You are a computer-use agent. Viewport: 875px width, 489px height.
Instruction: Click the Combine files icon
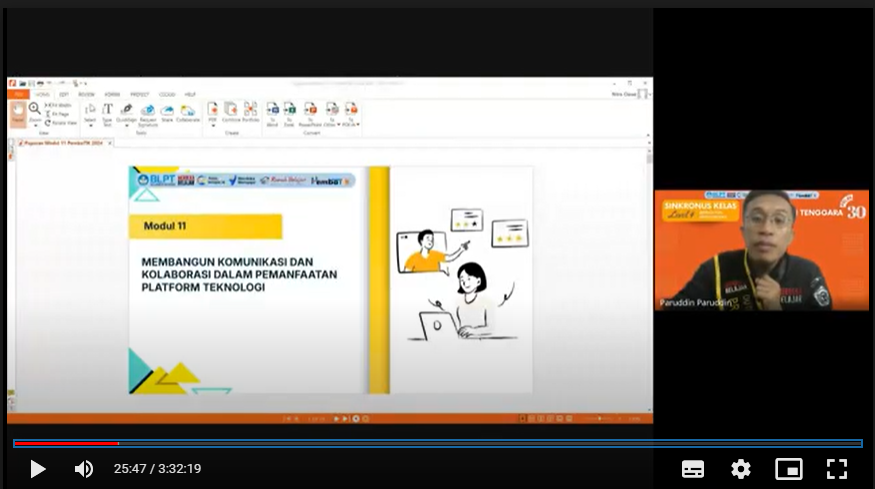[230, 112]
